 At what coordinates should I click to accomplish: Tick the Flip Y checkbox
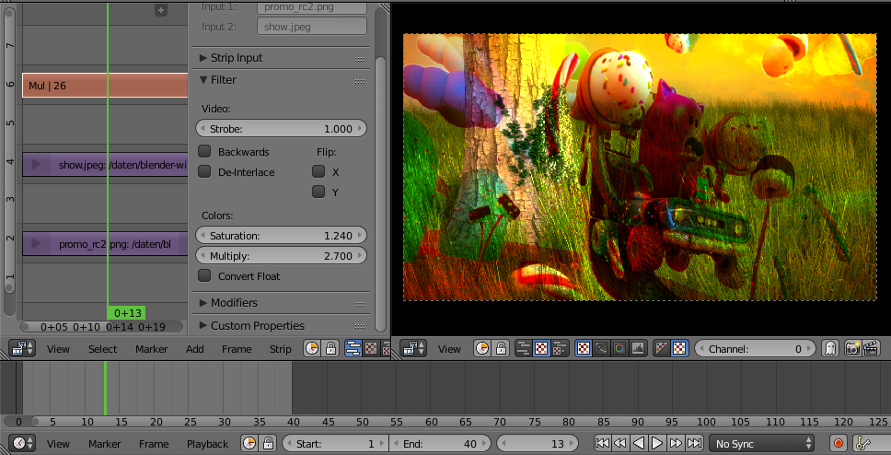click(x=318, y=192)
